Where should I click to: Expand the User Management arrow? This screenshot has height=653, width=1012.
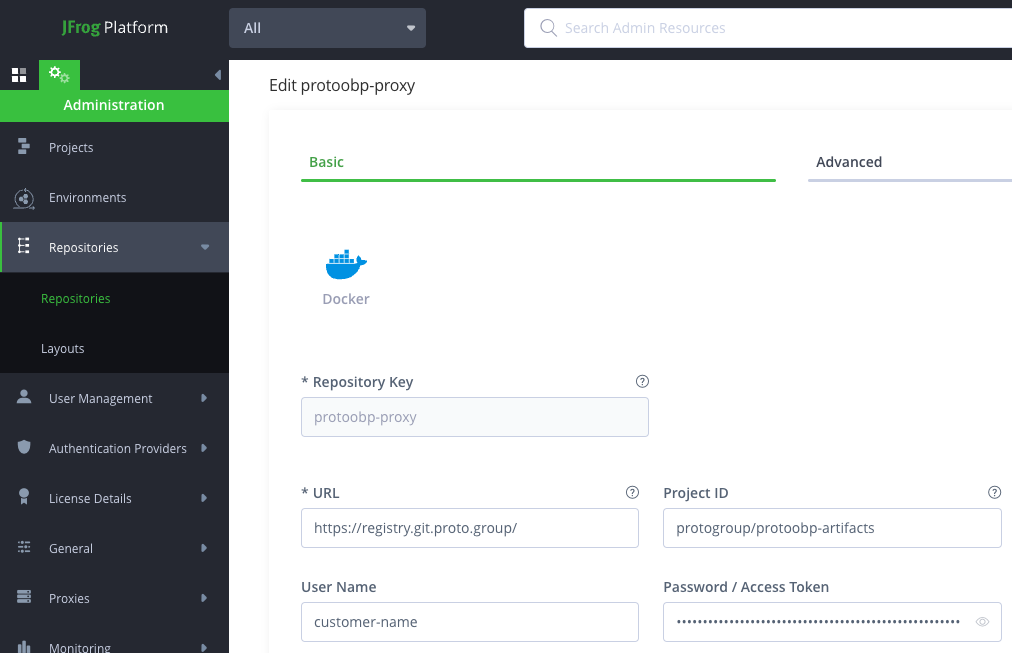point(204,398)
